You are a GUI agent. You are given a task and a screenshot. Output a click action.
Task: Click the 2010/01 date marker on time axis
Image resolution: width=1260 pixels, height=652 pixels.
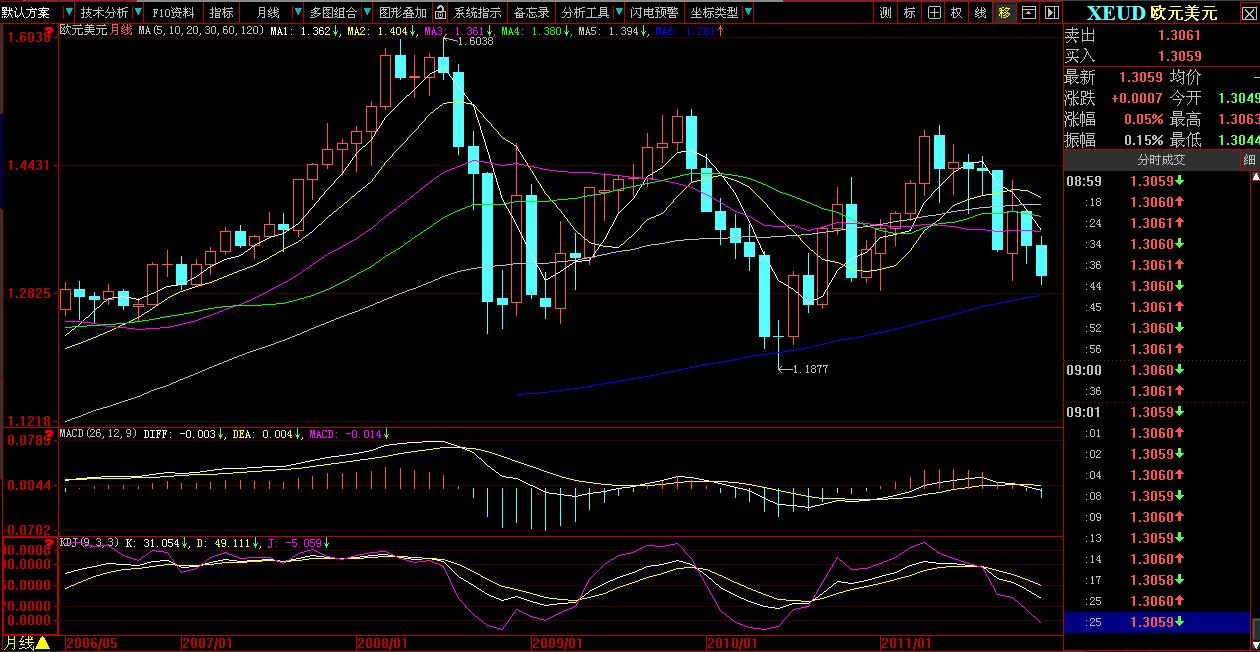point(731,642)
